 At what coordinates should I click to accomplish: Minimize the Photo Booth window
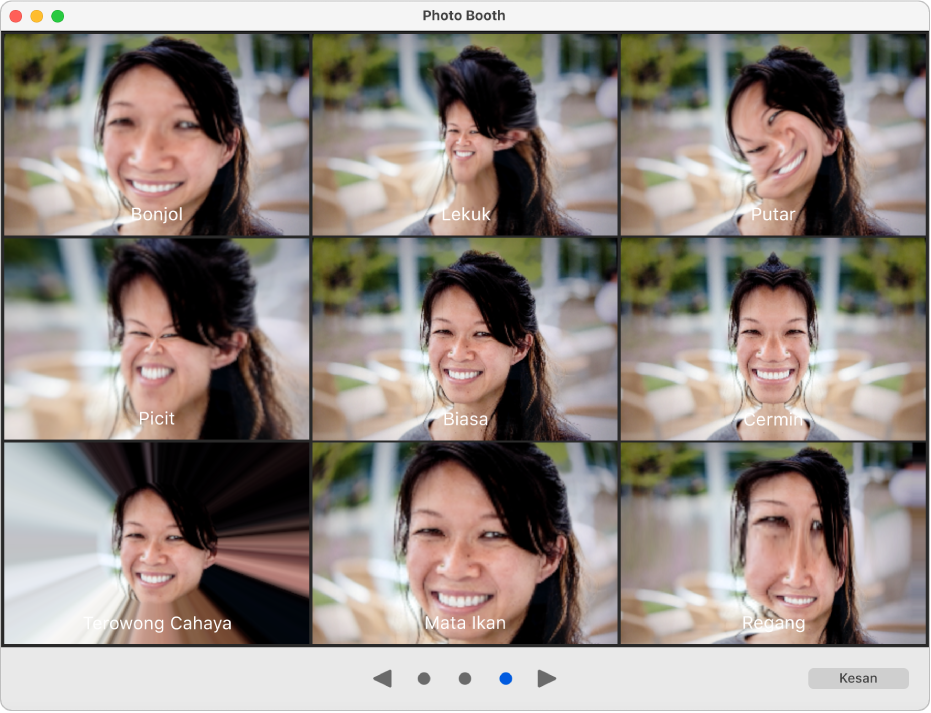coord(37,16)
